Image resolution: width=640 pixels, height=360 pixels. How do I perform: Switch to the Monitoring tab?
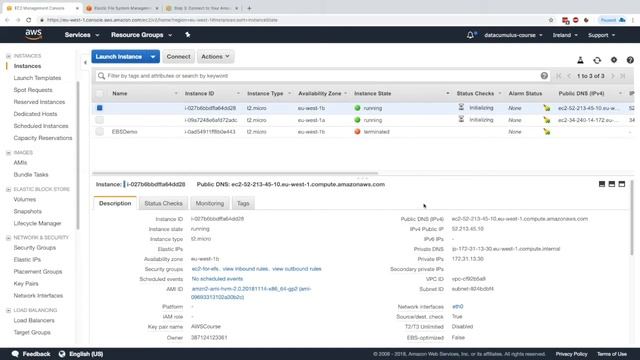point(209,203)
